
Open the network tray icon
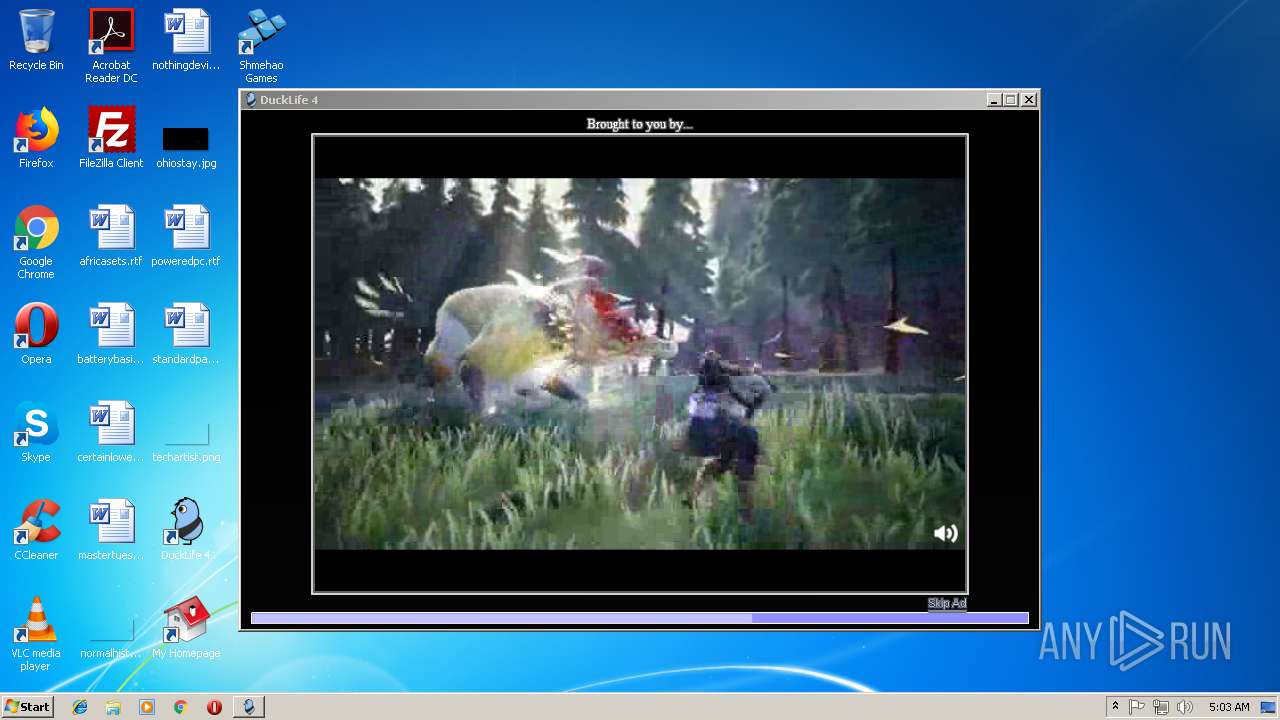coord(1161,707)
